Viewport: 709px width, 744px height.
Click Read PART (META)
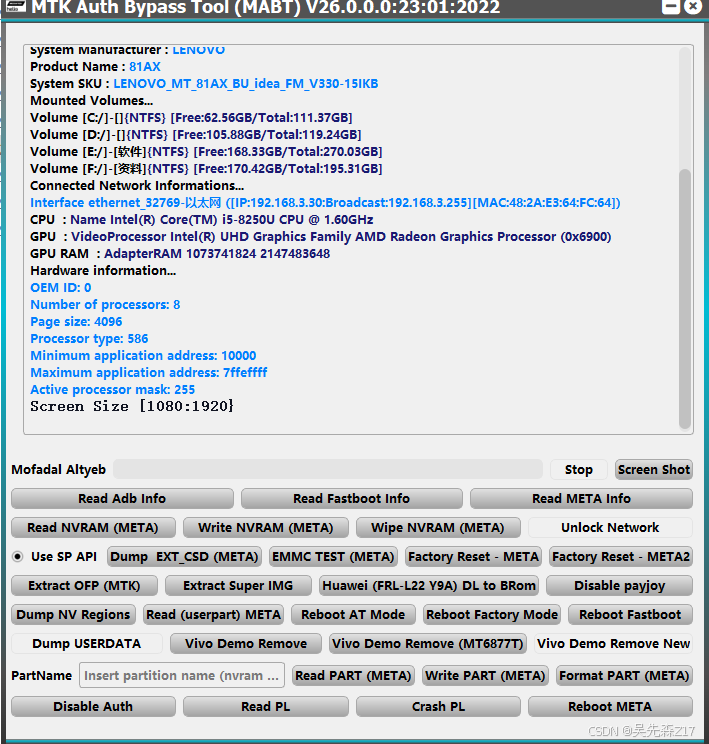coord(353,675)
